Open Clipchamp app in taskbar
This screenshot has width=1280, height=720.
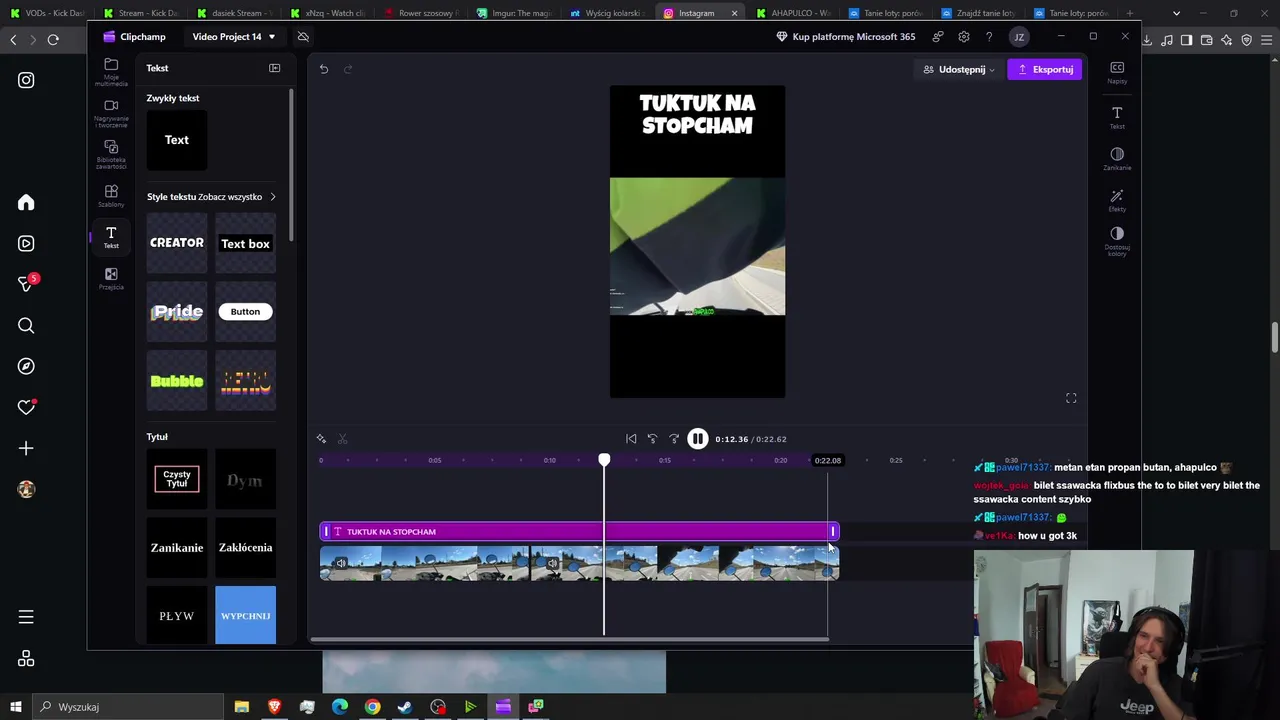[503, 707]
